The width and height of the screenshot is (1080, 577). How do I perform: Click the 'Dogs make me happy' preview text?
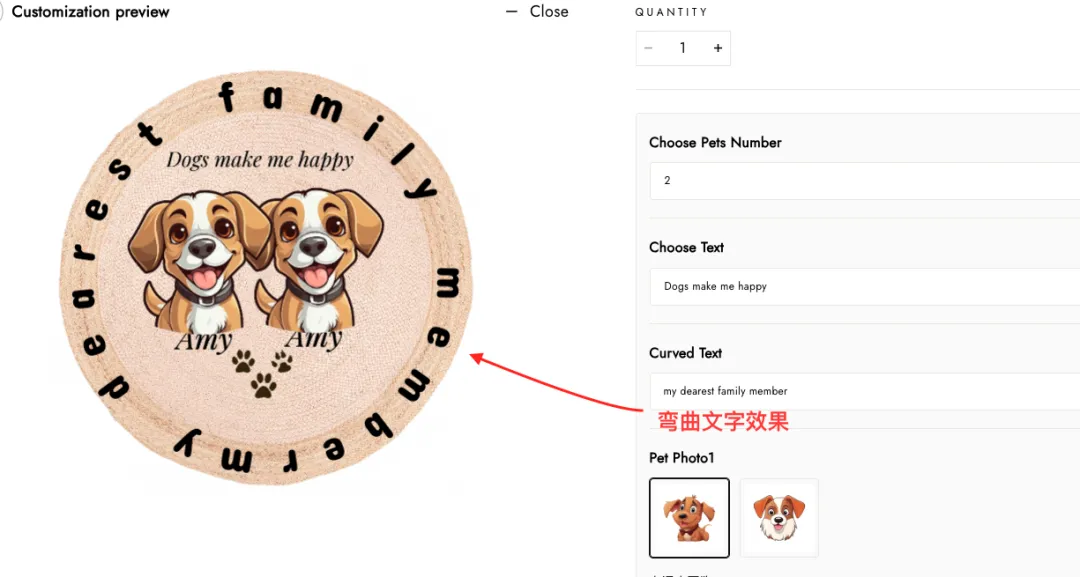point(260,160)
